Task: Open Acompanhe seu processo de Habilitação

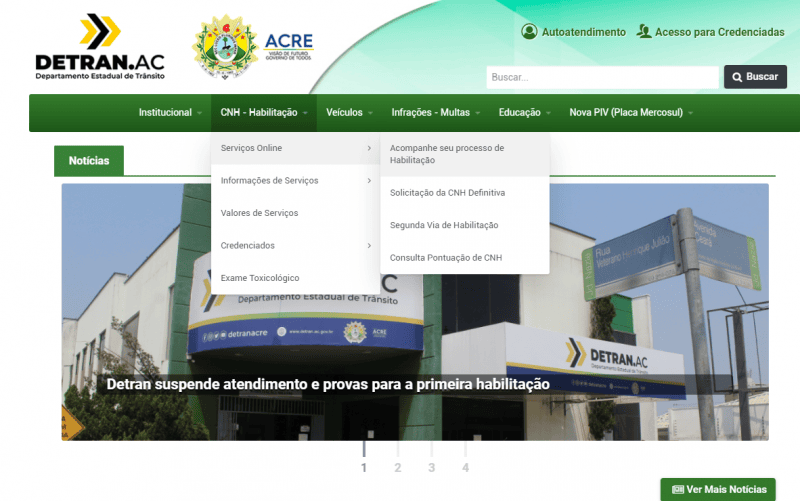Action: pos(446,154)
